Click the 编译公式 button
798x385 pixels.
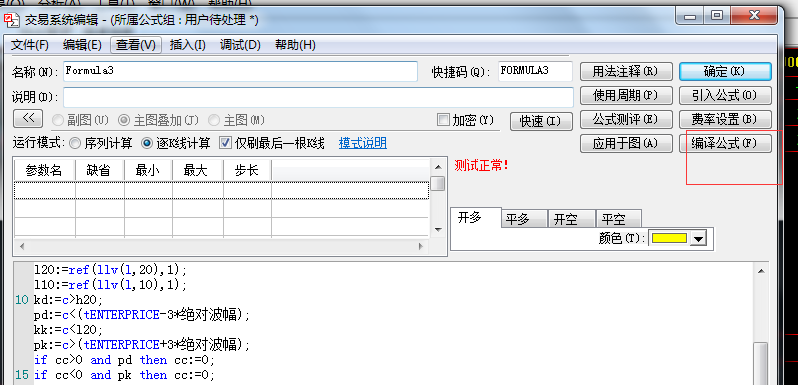coord(725,143)
